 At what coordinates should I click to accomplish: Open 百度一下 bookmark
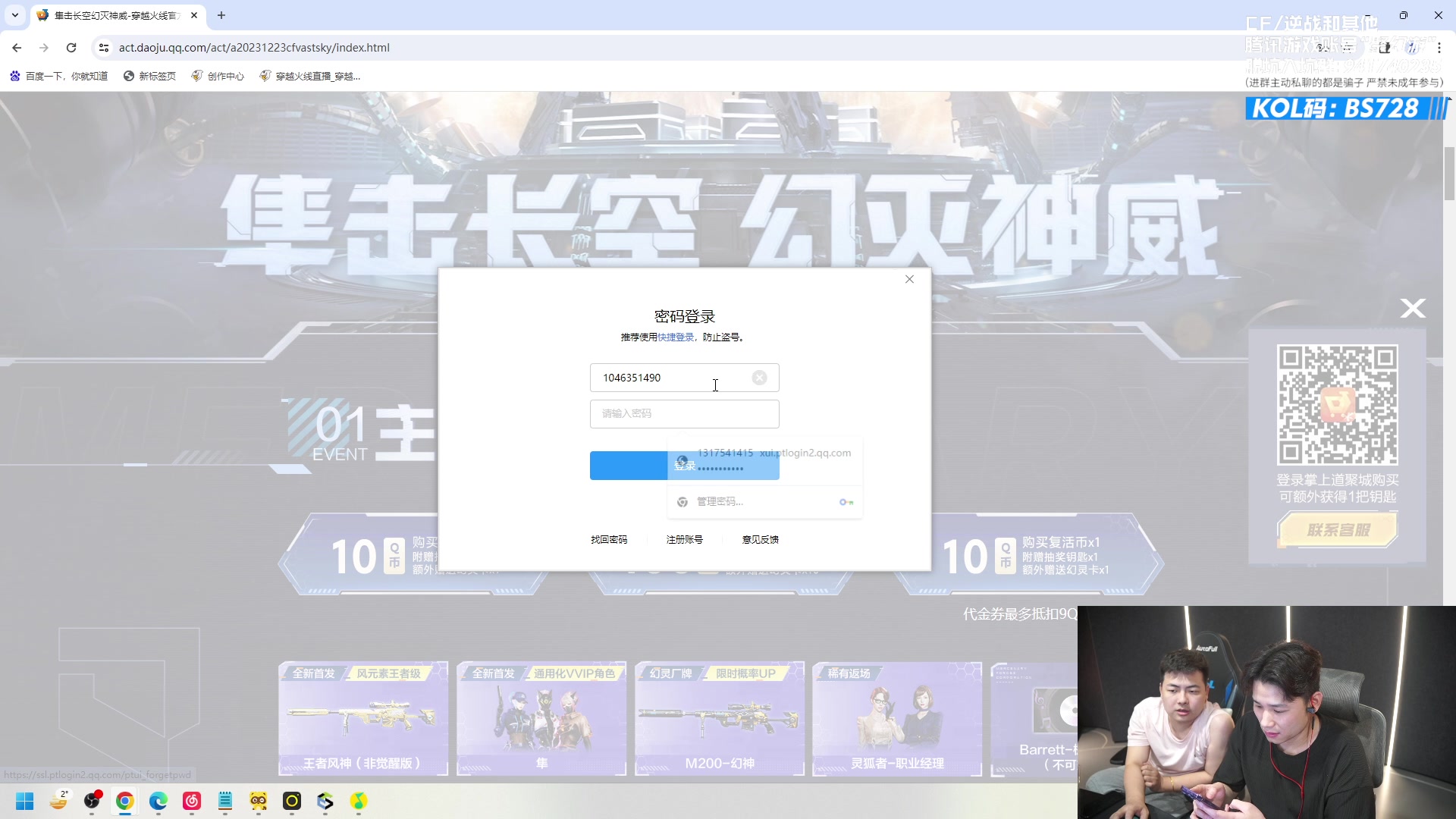pos(59,76)
